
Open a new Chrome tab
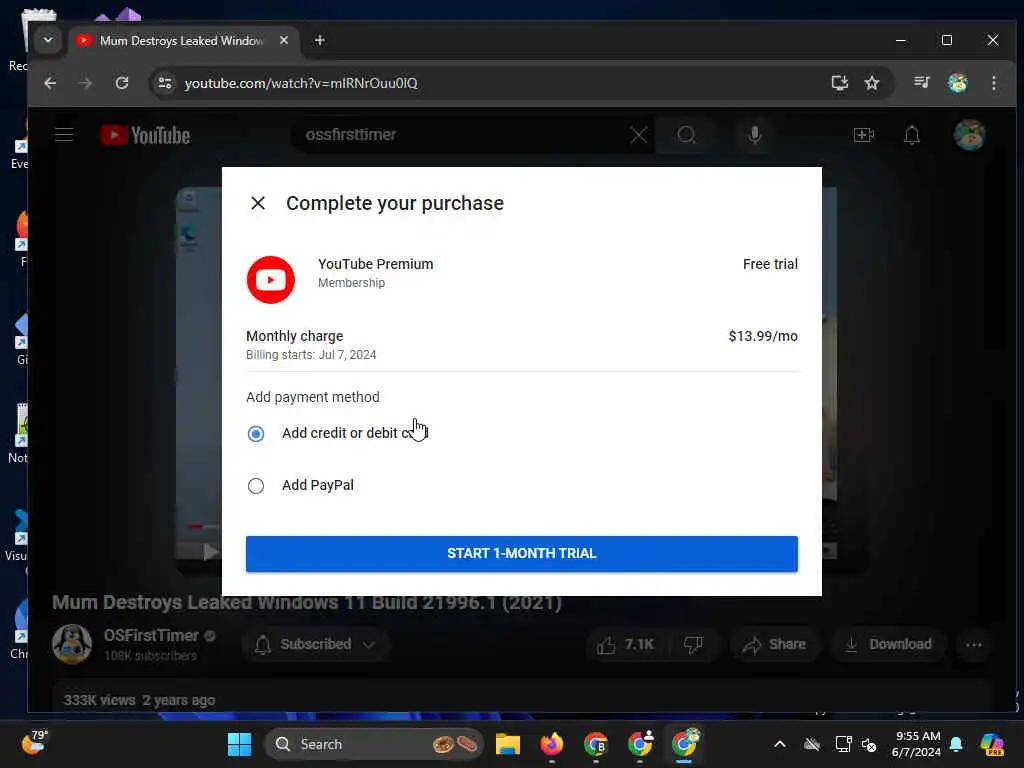click(319, 40)
